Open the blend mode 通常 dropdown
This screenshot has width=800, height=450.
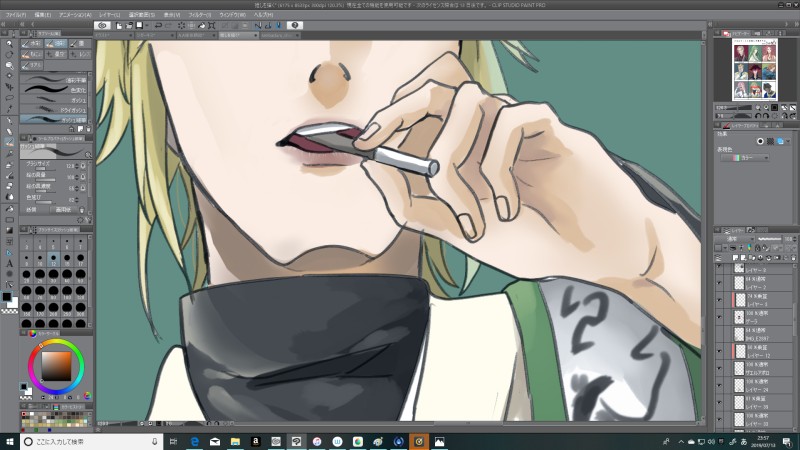tap(733, 239)
